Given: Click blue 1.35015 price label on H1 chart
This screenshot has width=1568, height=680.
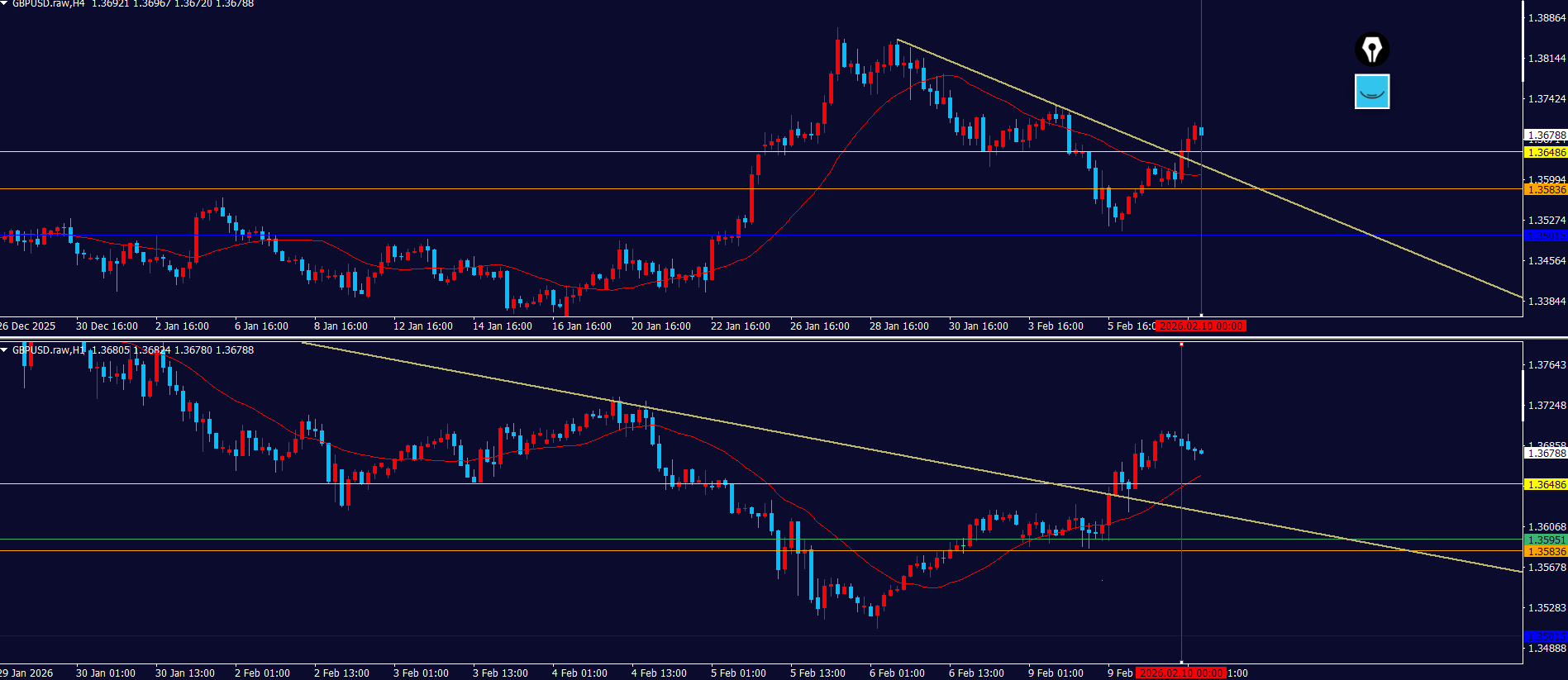Looking at the screenshot, I should click(1545, 636).
